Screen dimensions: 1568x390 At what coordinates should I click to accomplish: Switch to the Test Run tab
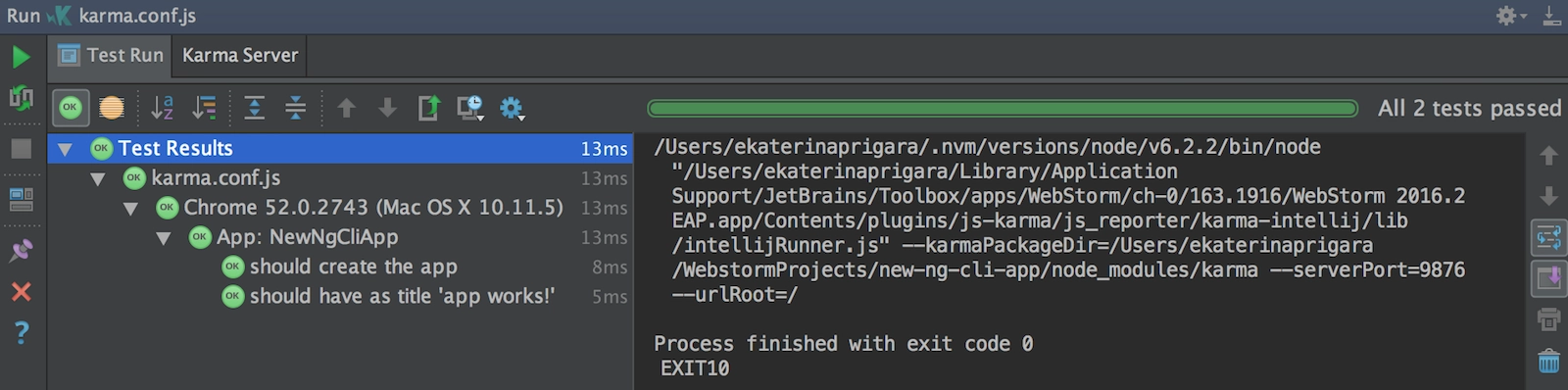coord(110,55)
